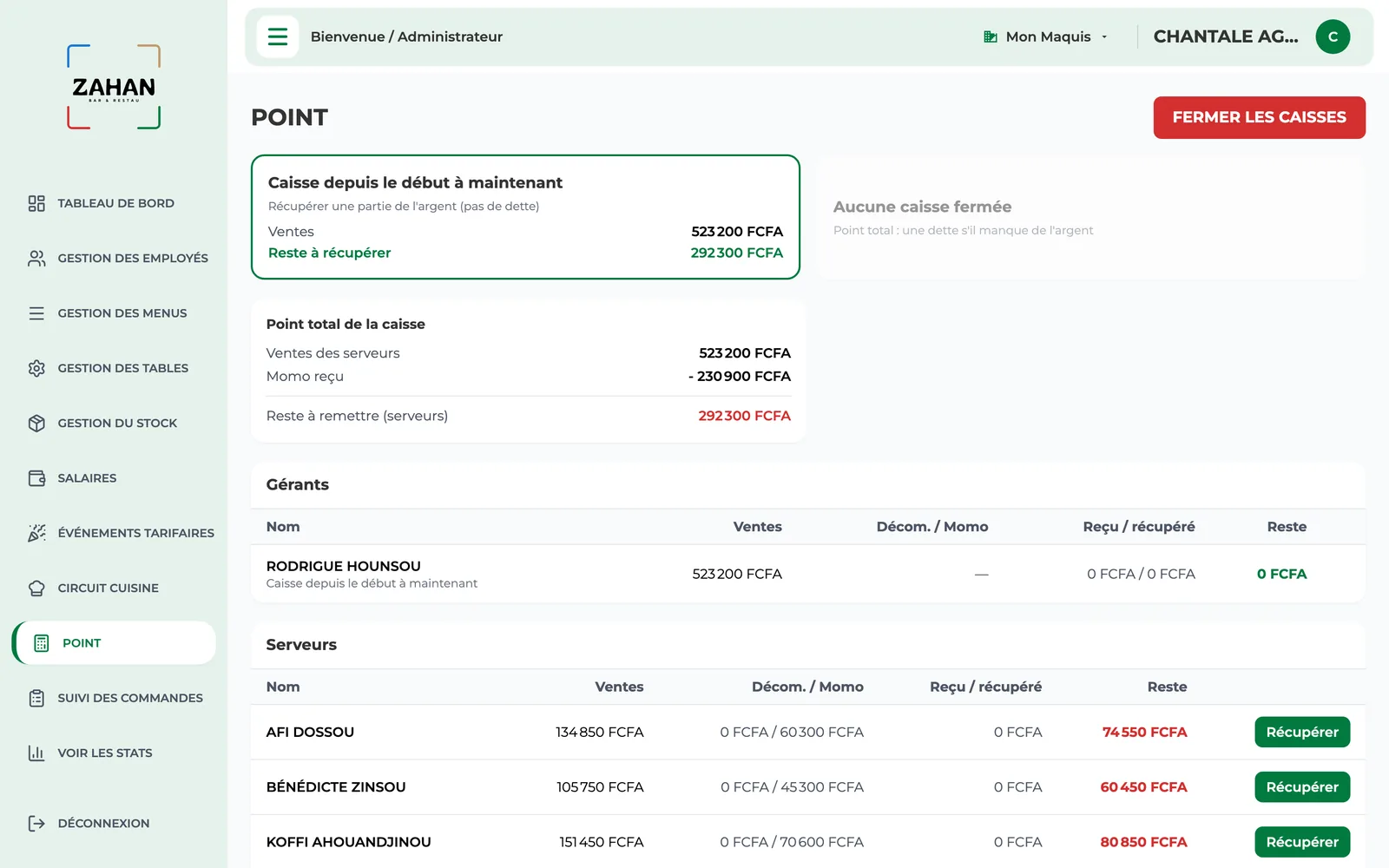Click the Circuit cuisine chef hat icon
Viewport: 1389px width, 868px height.
[x=36, y=588]
